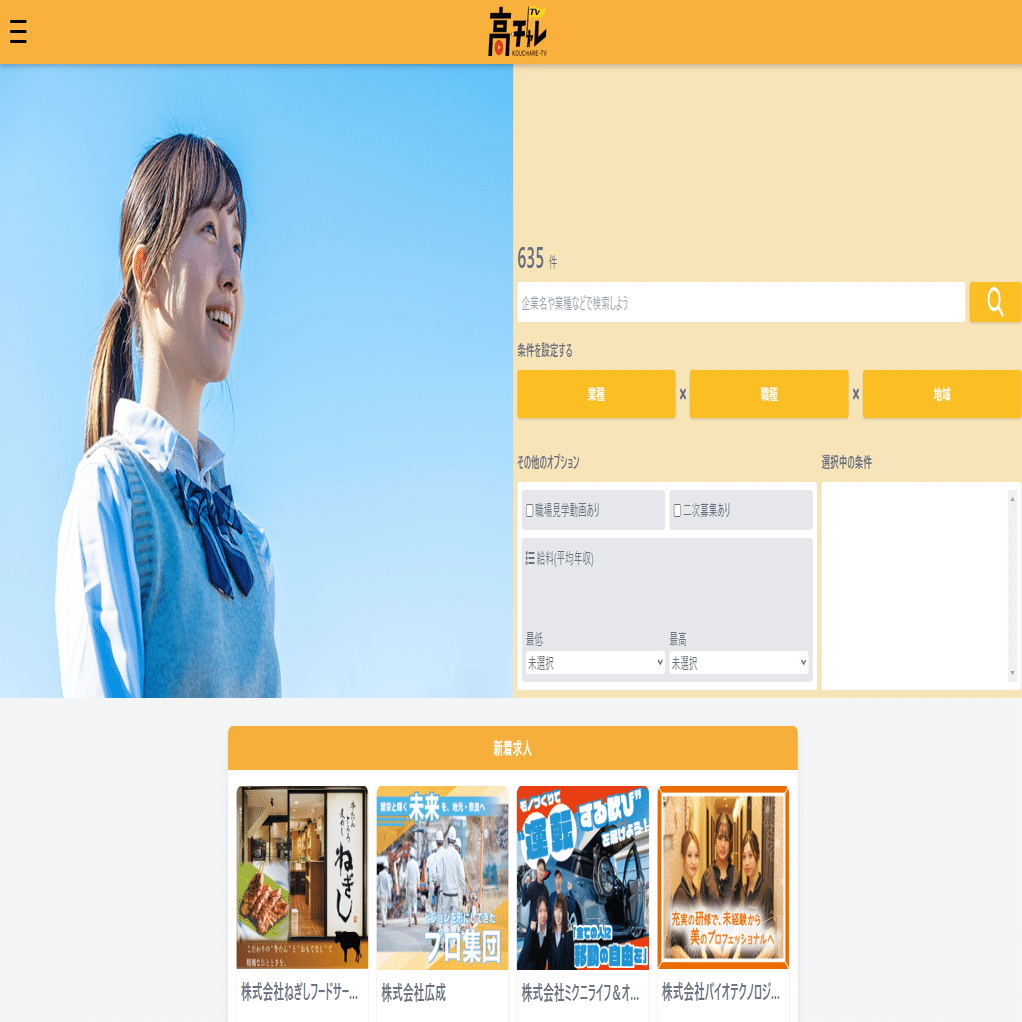Click the 株式会社ねぎしフードサー... company name

tap(299, 993)
